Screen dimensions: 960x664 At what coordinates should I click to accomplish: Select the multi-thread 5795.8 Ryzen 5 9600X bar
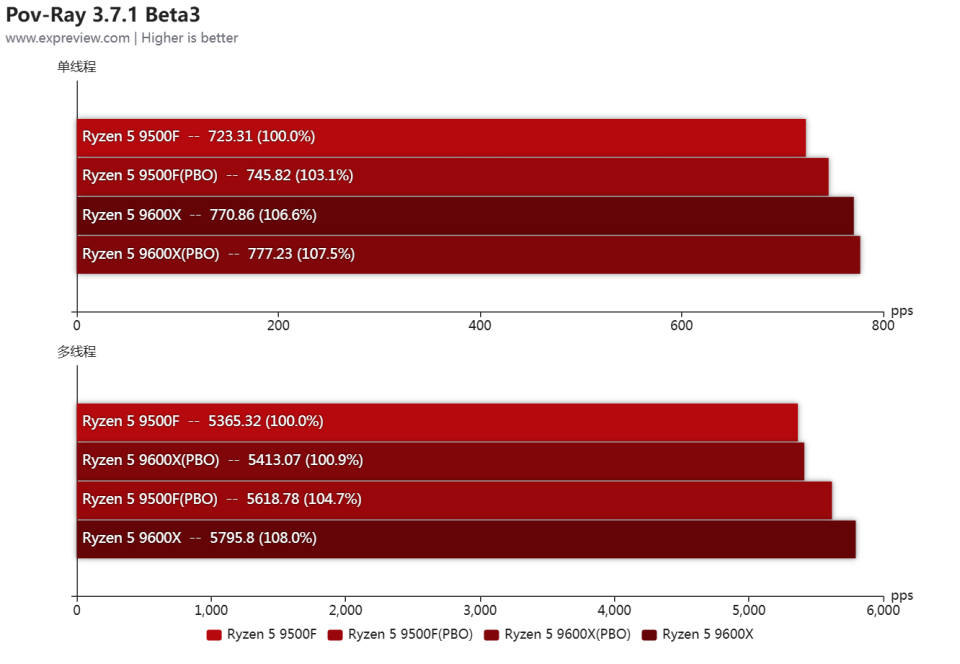pyautogui.click(x=467, y=539)
